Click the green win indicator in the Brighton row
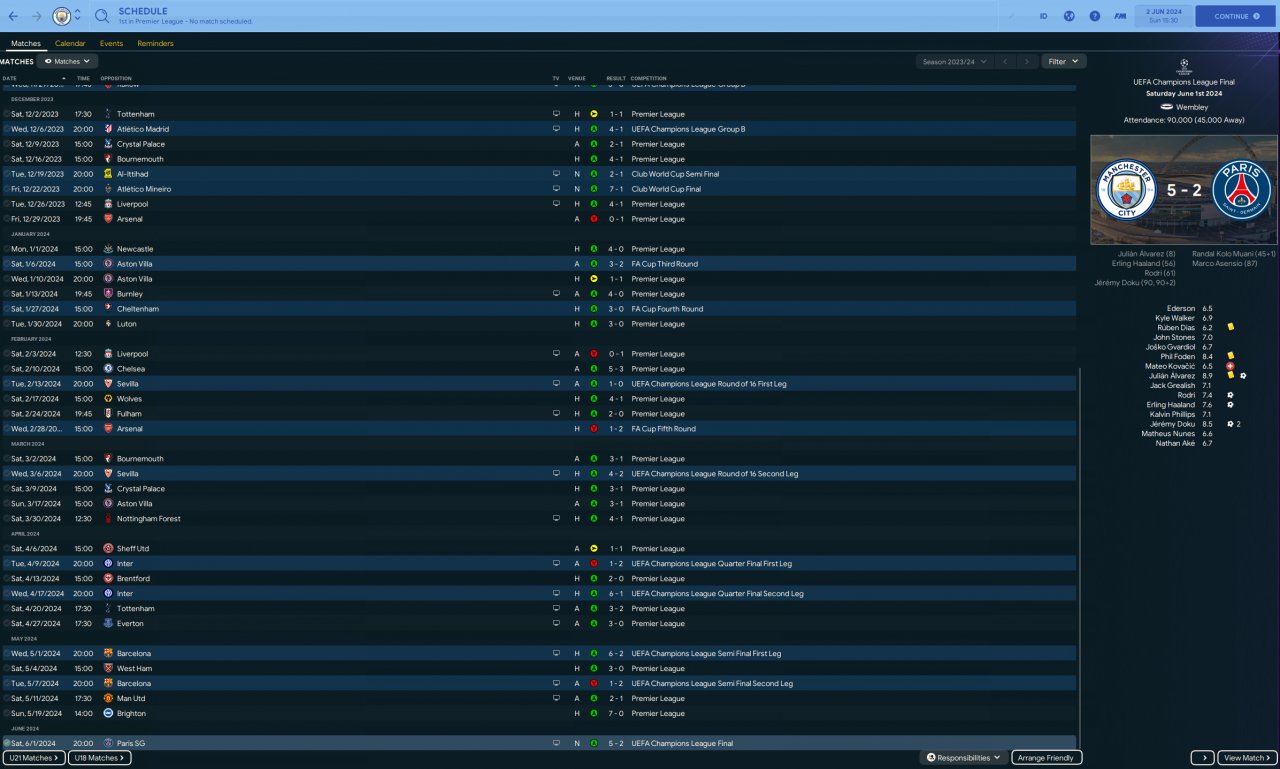 point(593,714)
